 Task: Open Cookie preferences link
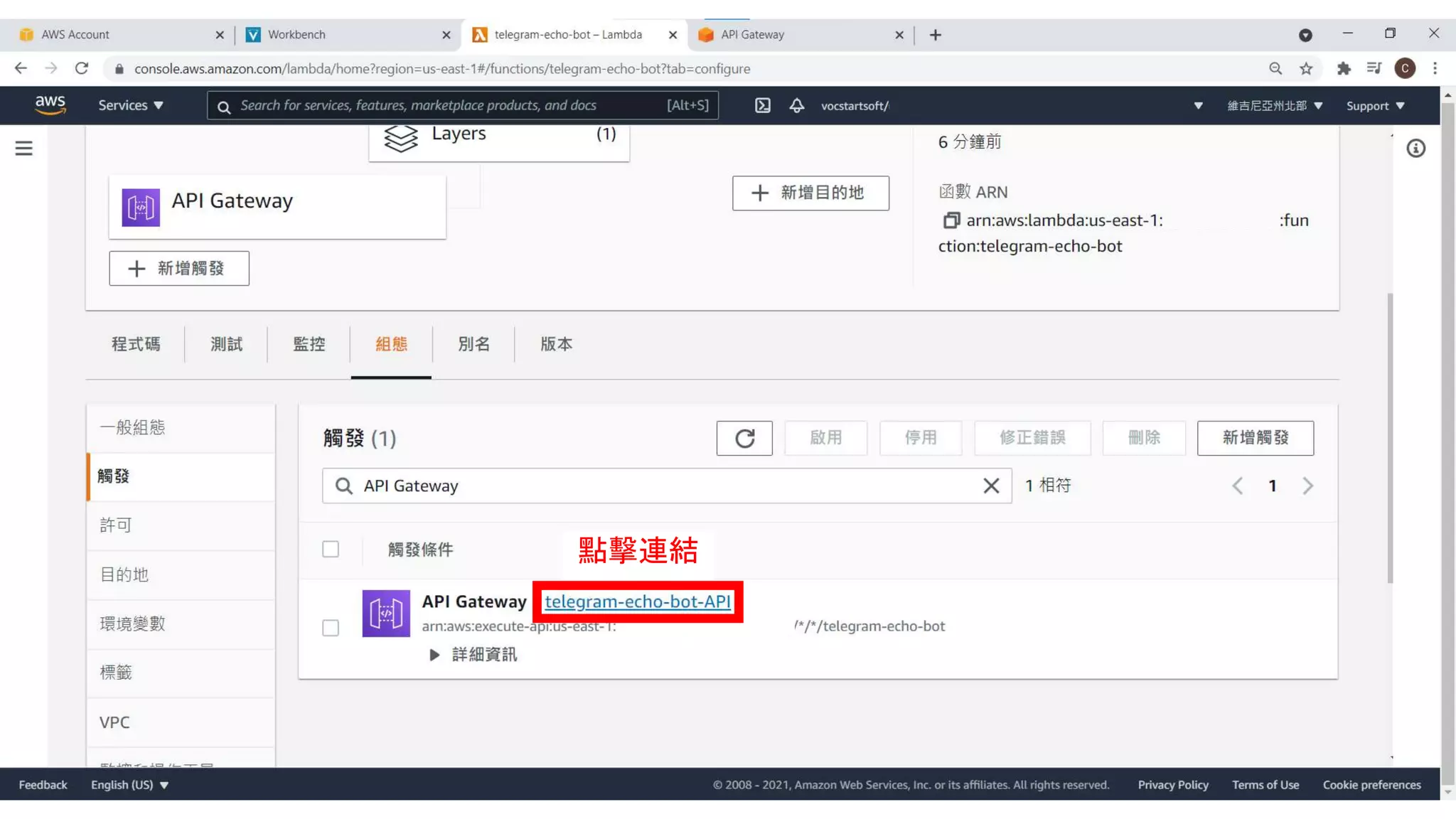[1371, 785]
